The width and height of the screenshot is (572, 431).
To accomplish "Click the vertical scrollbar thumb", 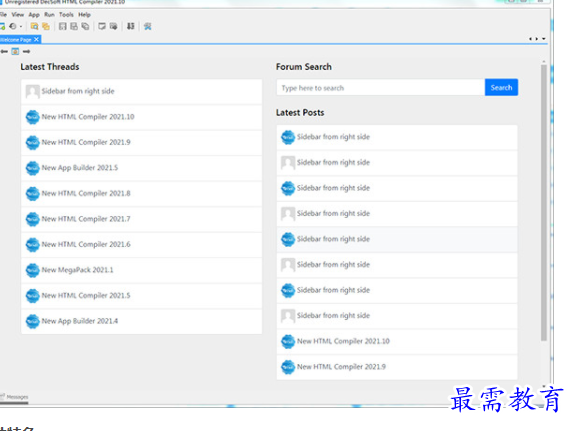I will click(544, 203).
